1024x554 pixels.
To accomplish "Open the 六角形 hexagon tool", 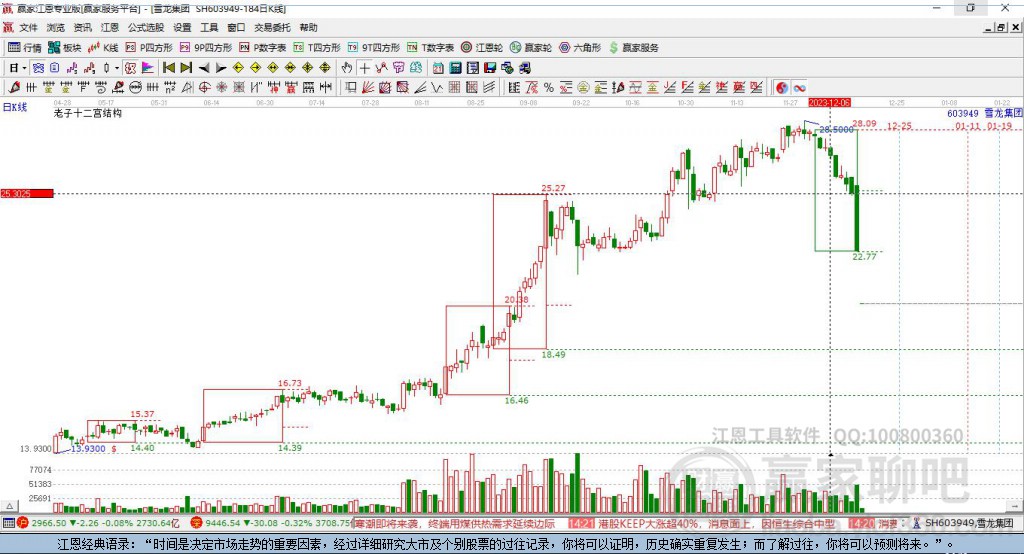I will coord(580,48).
